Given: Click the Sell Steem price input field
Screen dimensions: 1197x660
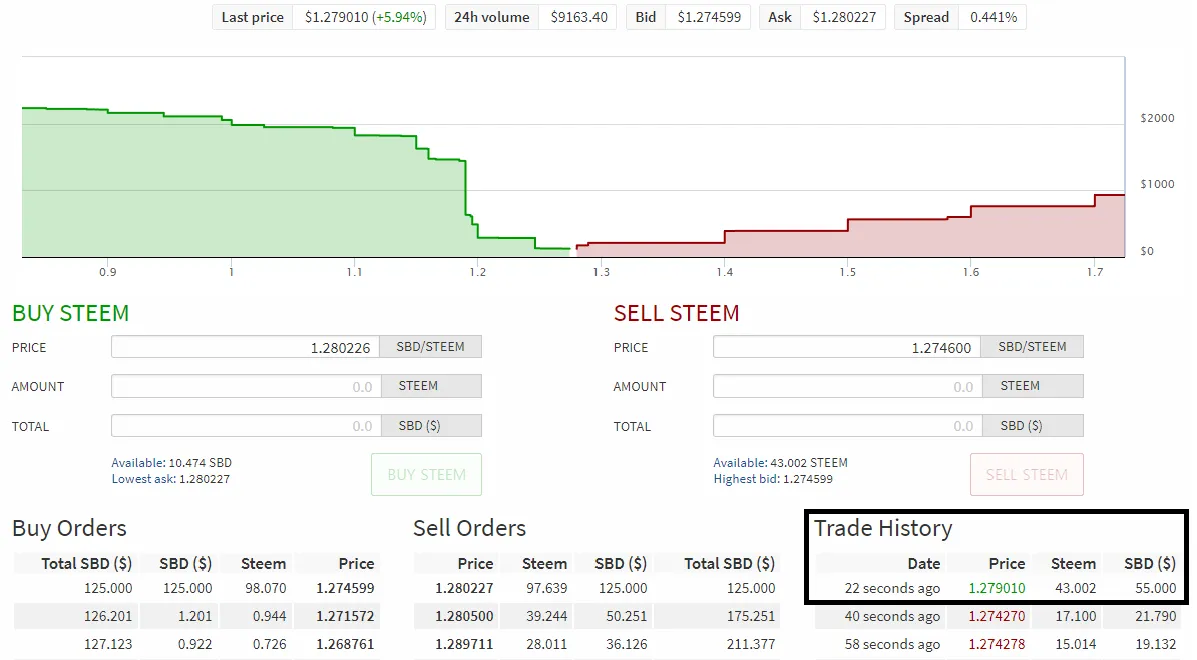Looking at the screenshot, I should pyautogui.click(x=847, y=346).
